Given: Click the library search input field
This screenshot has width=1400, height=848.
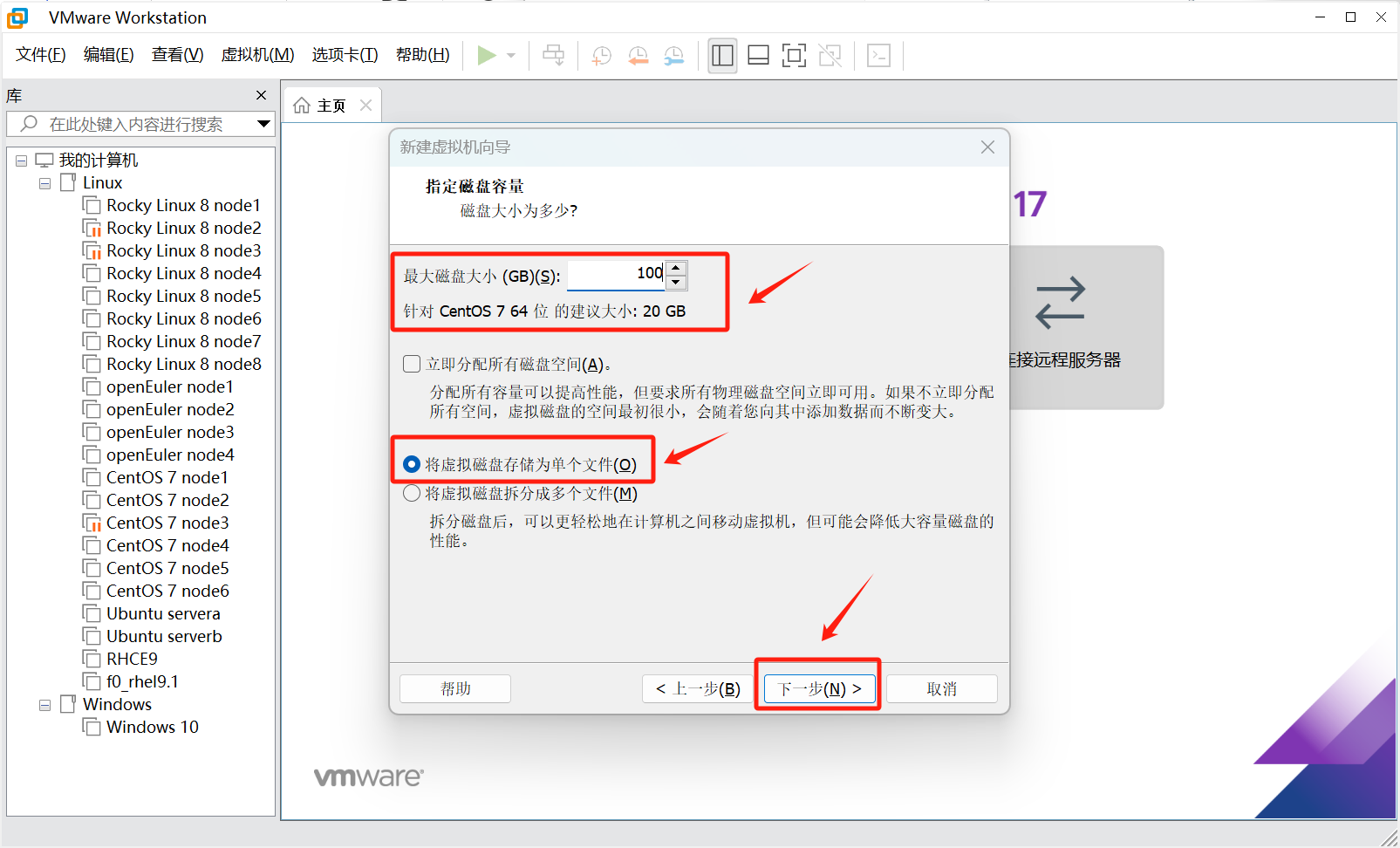Looking at the screenshot, I should [140, 124].
